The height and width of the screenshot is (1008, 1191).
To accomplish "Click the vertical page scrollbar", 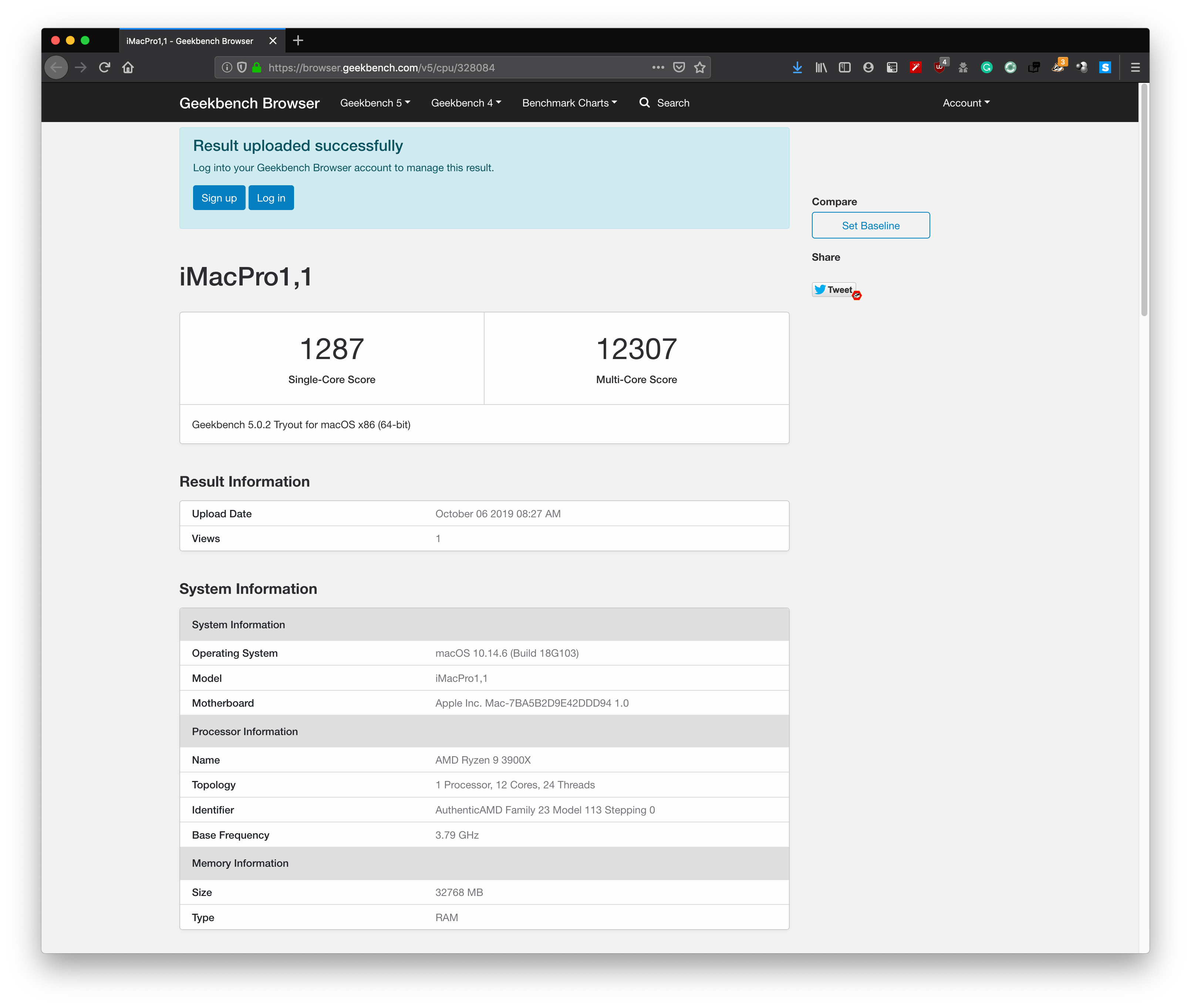I will coord(1144,200).
